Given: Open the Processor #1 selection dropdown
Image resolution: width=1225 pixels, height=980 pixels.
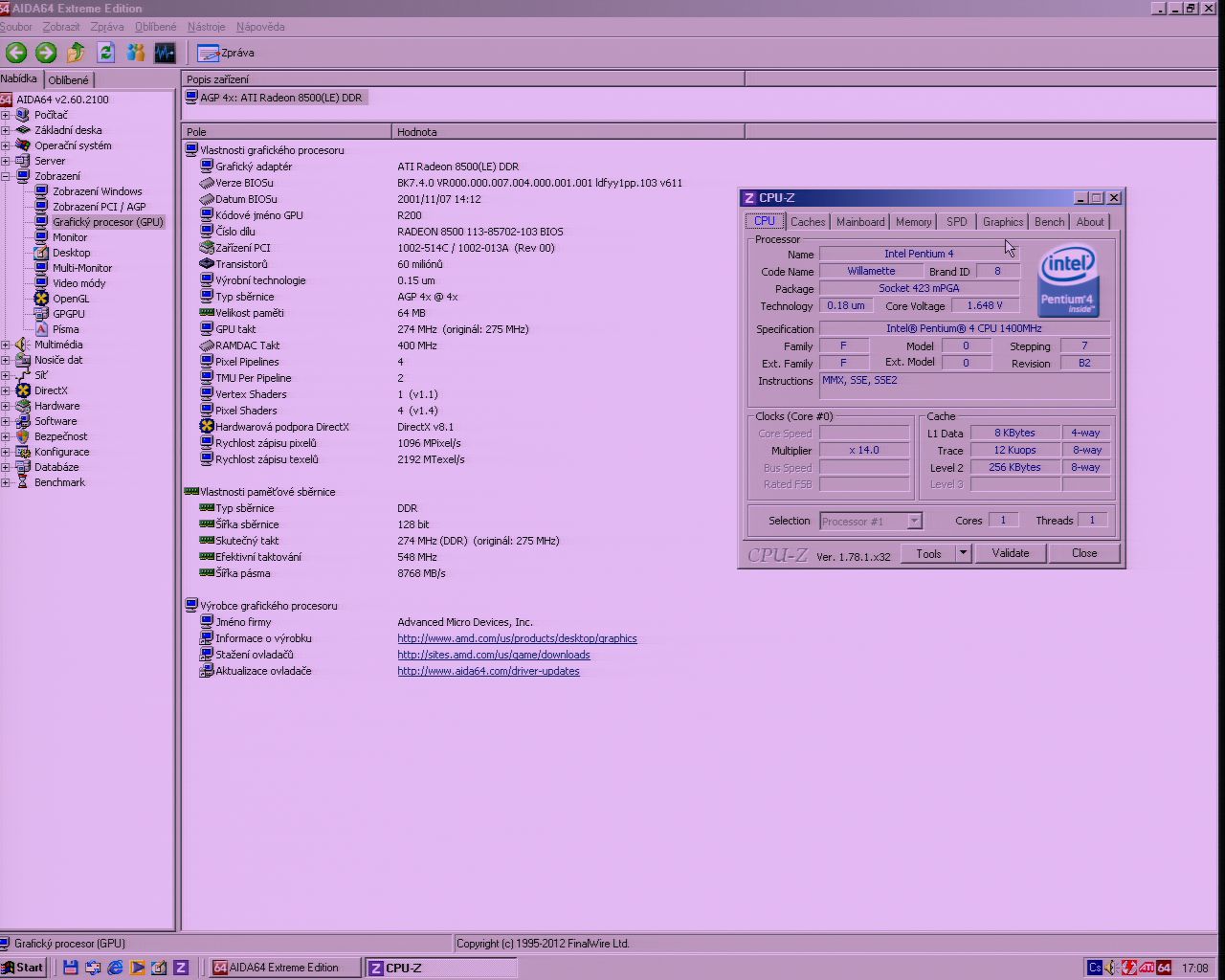Looking at the screenshot, I should coord(914,522).
